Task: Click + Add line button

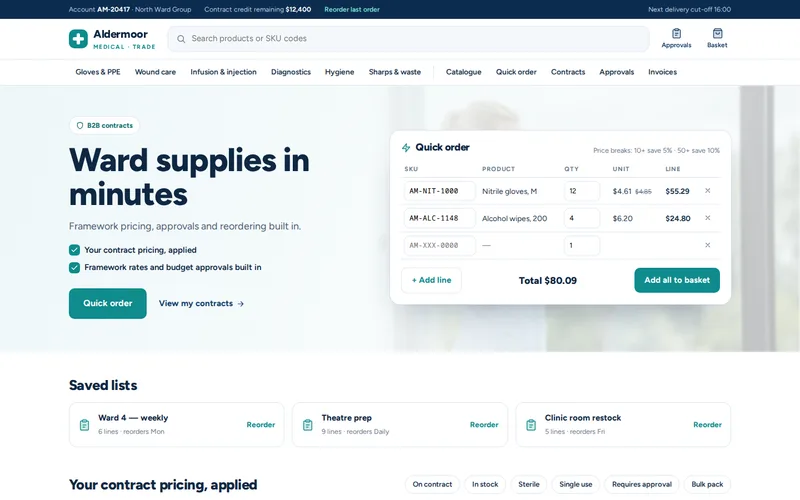Action: 432,280
